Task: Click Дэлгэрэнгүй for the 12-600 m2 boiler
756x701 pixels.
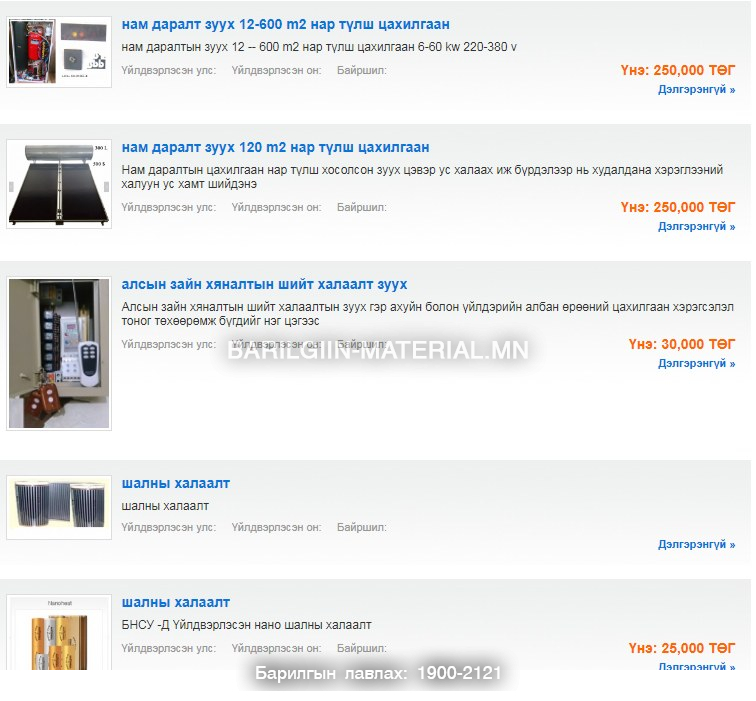Action: coord(696,89)
